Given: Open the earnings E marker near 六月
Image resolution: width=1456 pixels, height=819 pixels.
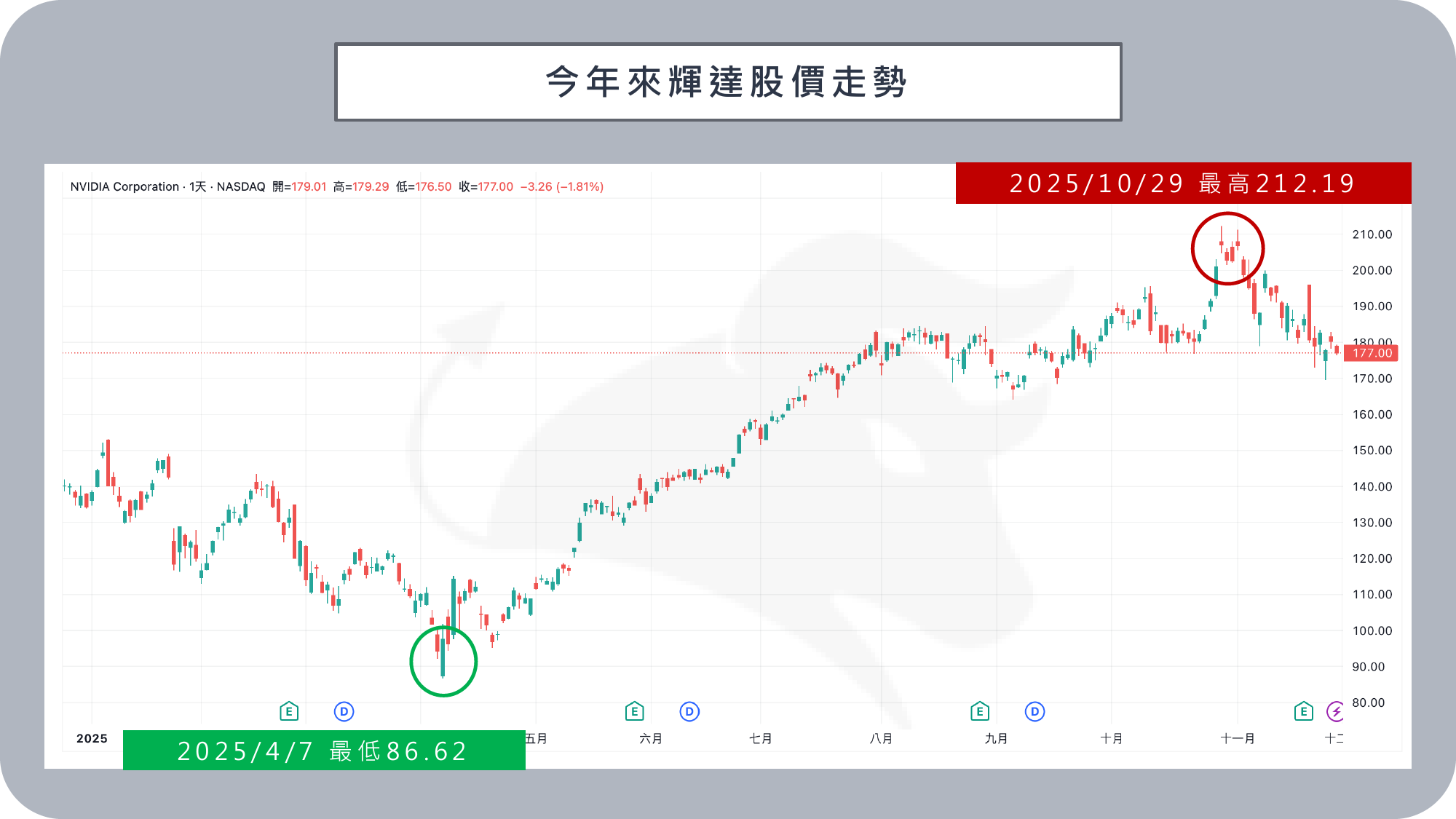Looking at the screenshot, I should pyautogui.click(x=634, y=711).
